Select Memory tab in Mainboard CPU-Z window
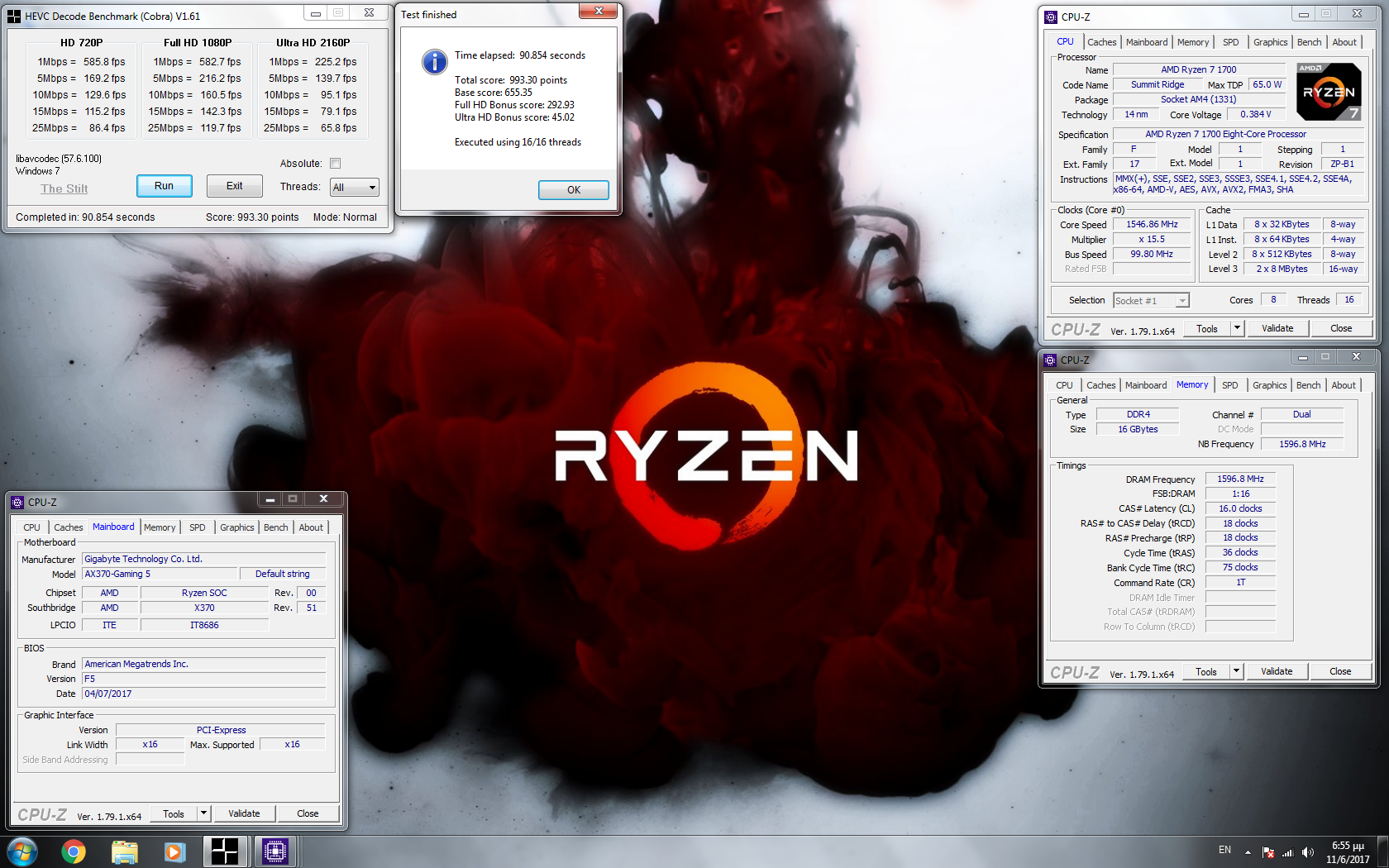 (160, 527)
